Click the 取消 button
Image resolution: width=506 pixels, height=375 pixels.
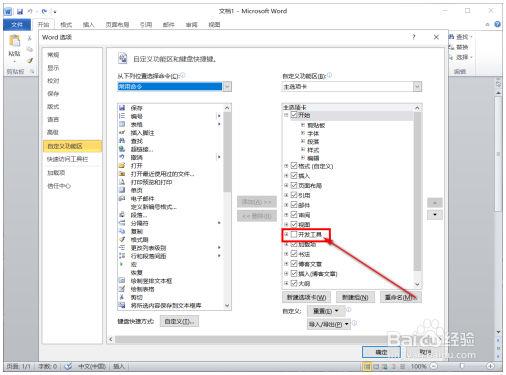(425, 352)
